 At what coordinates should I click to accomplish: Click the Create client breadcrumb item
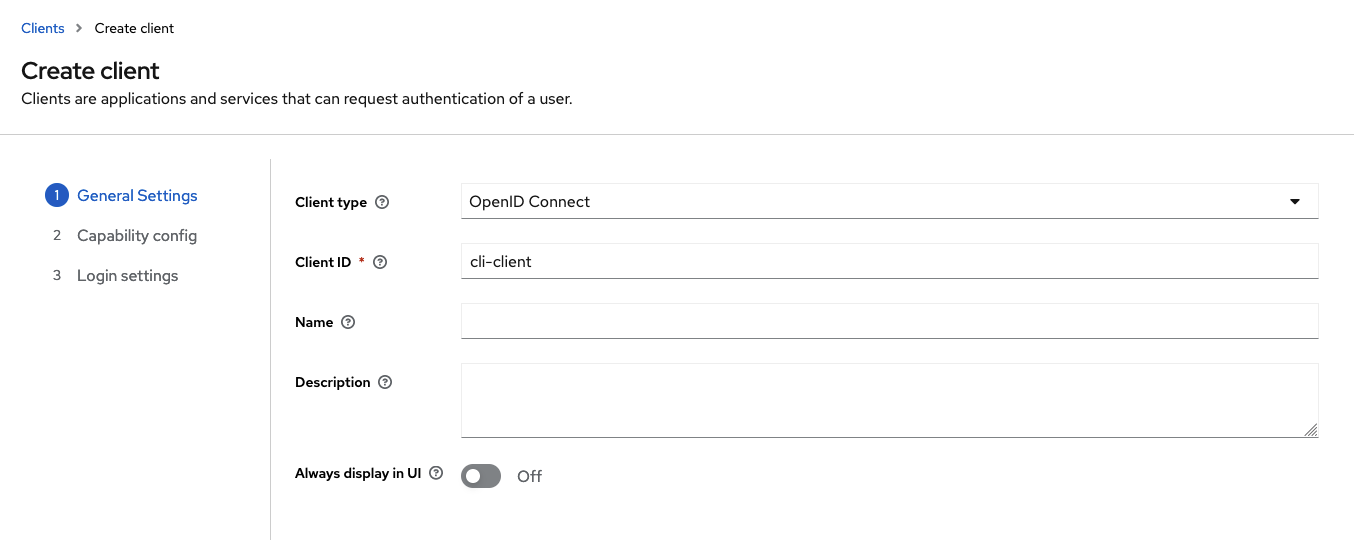(x=134, y=28)
